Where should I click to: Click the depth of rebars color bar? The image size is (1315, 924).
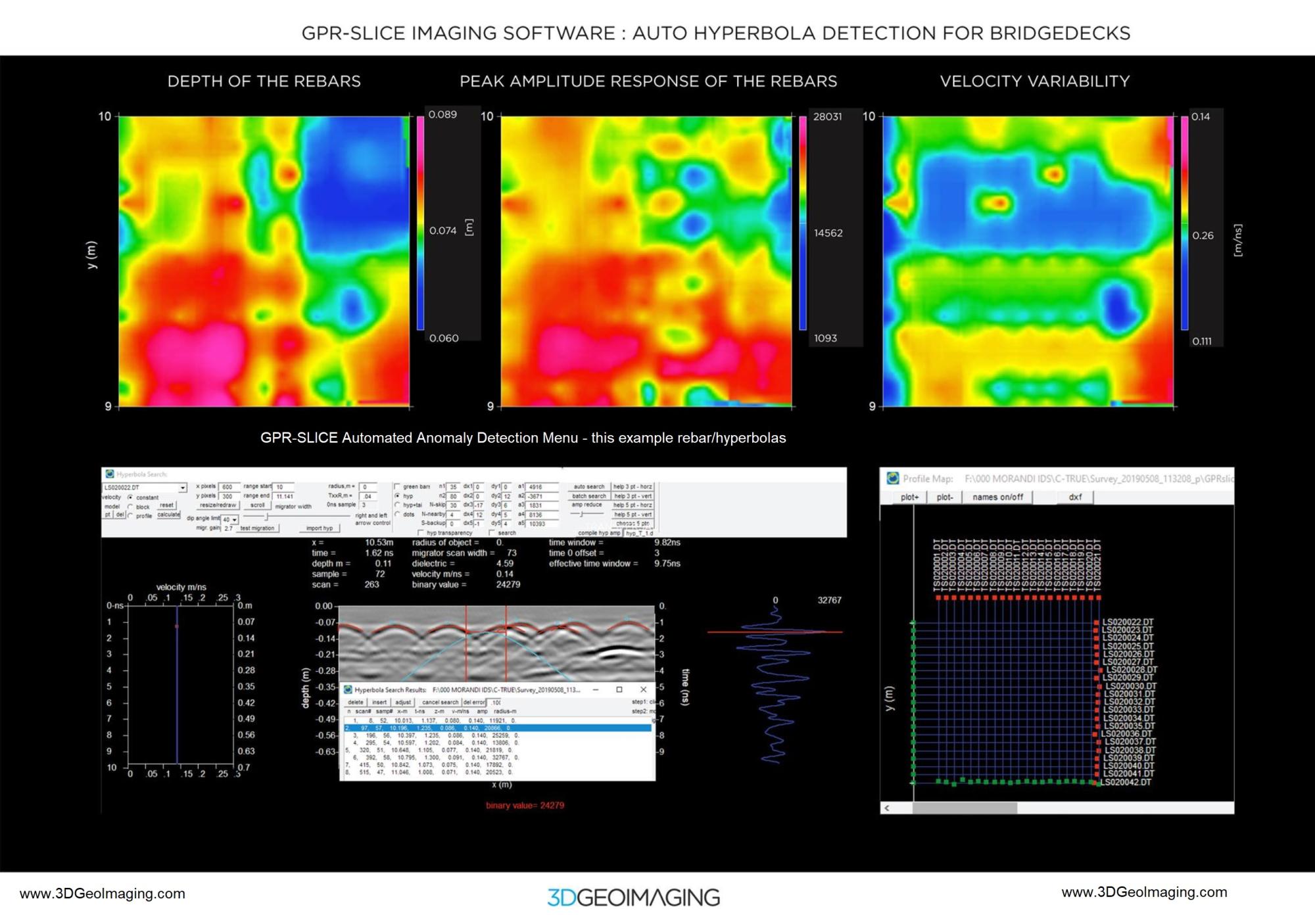(420, 223)
